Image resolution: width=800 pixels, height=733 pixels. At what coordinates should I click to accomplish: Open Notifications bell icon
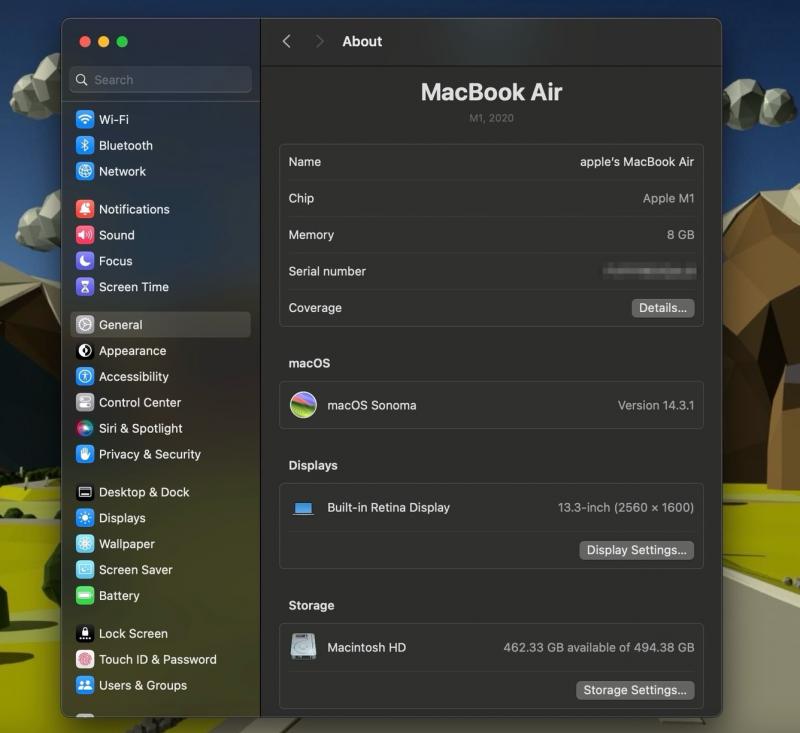(x=85, y=209)
